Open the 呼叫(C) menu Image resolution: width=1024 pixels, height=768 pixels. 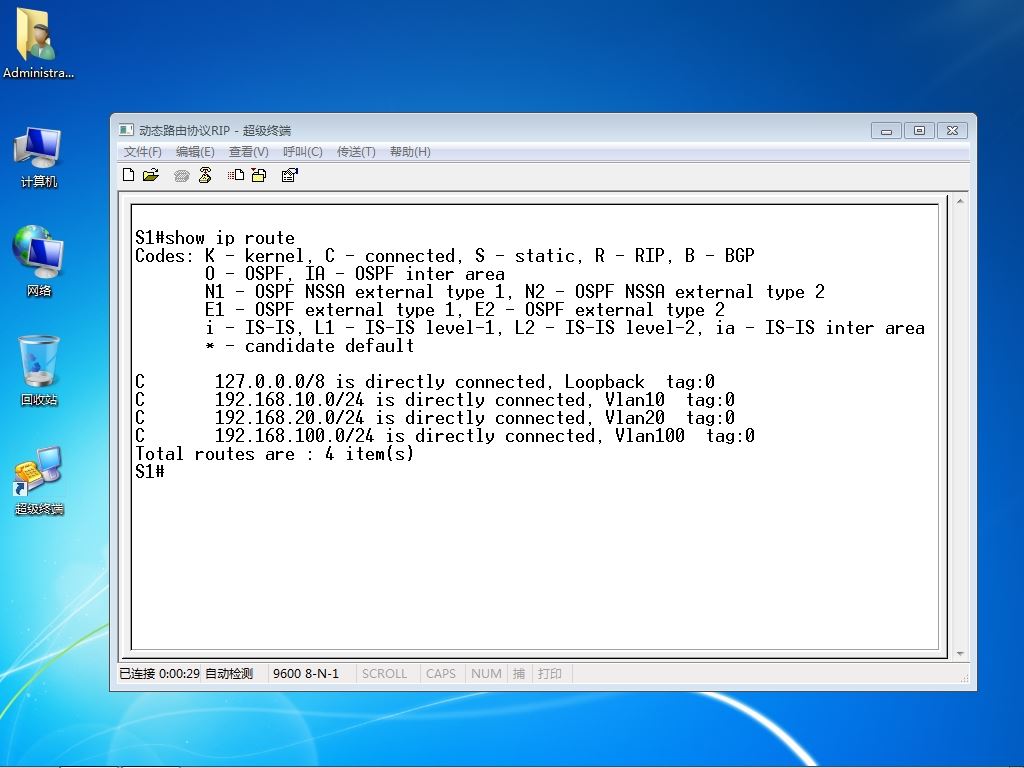(302, 152)
